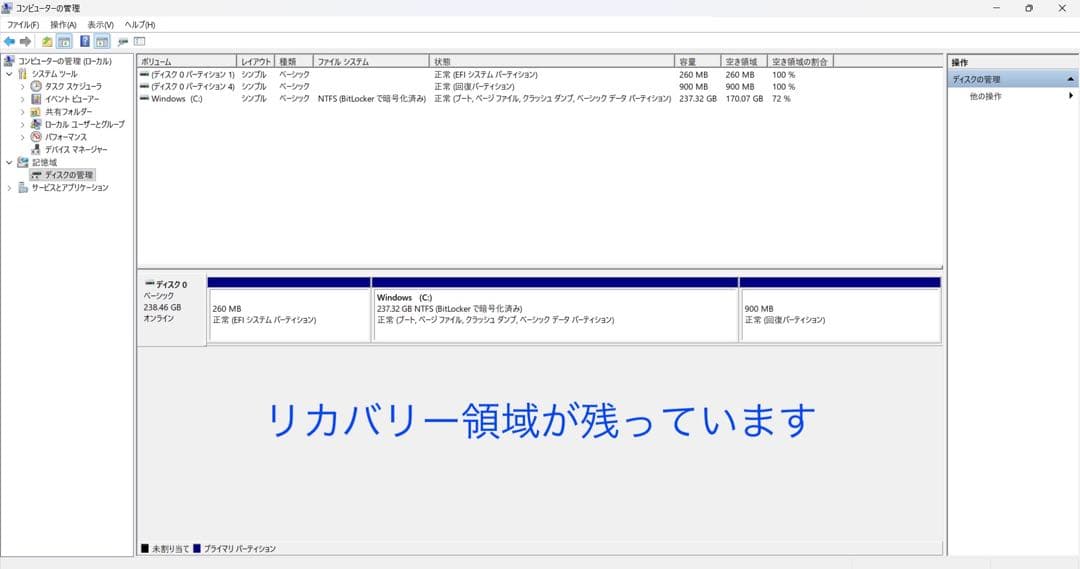Open the 操作(A) menu
Screen dimensions: 1080x569
(x=63, y=25)
